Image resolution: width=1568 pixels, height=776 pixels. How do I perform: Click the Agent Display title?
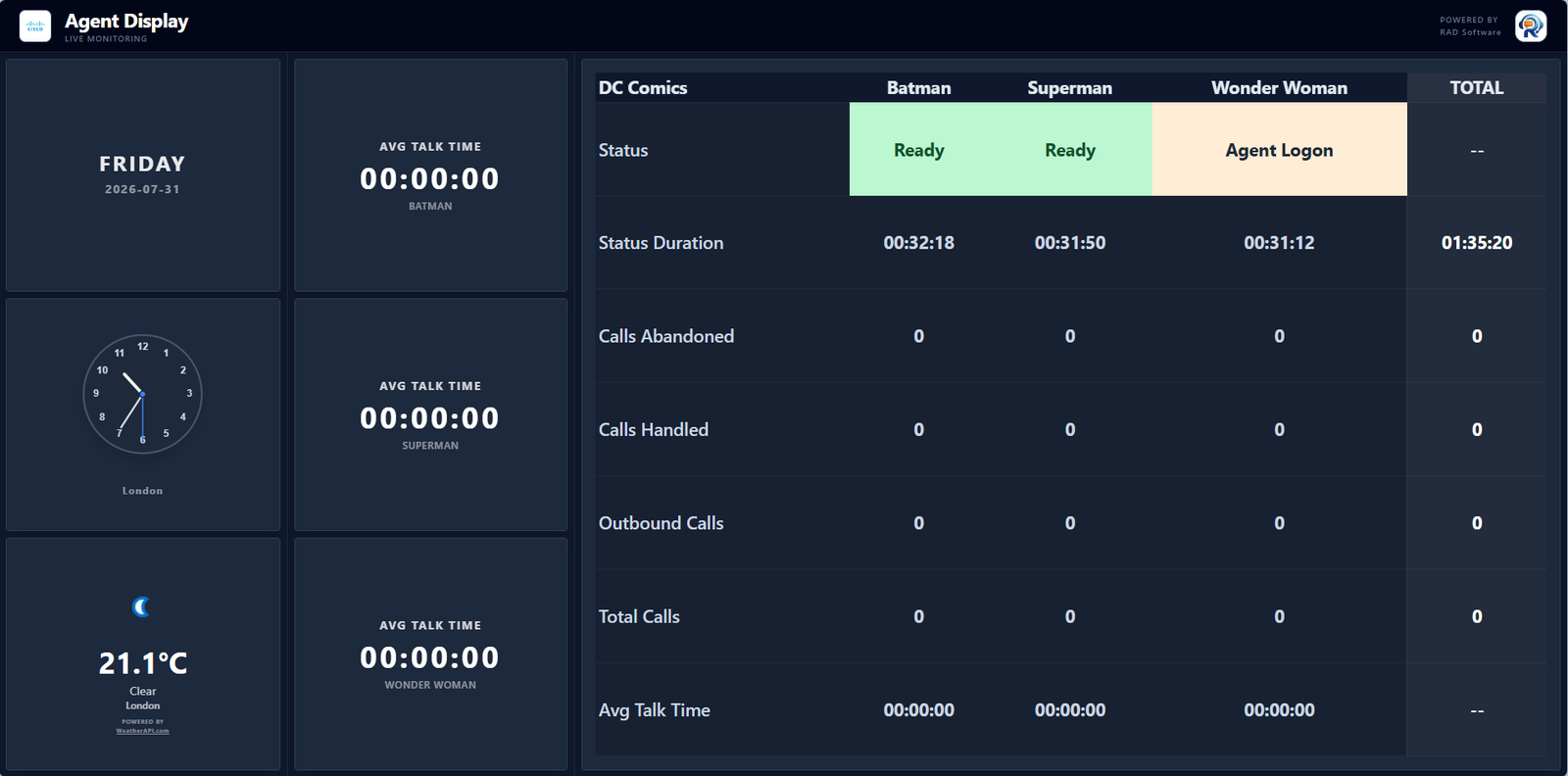coord(126,22)
